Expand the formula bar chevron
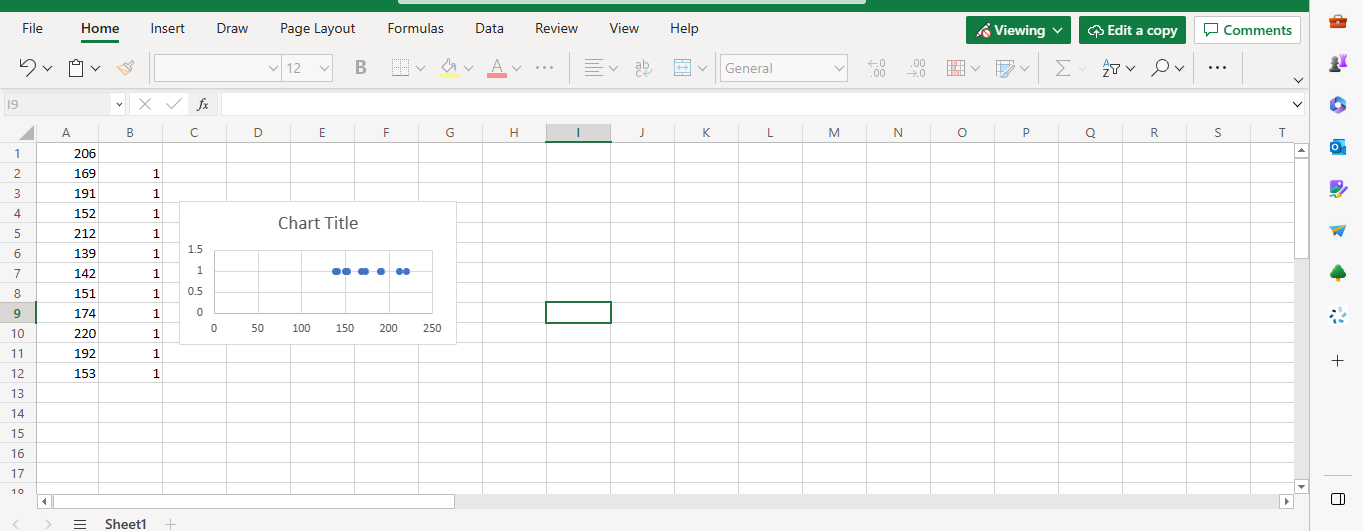 coord(1297,104)
